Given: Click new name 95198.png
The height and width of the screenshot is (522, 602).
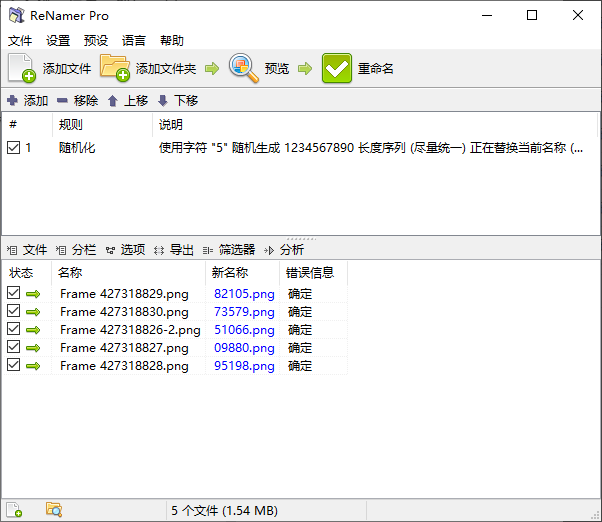Looking at the screenshot, I should point(244,366).
